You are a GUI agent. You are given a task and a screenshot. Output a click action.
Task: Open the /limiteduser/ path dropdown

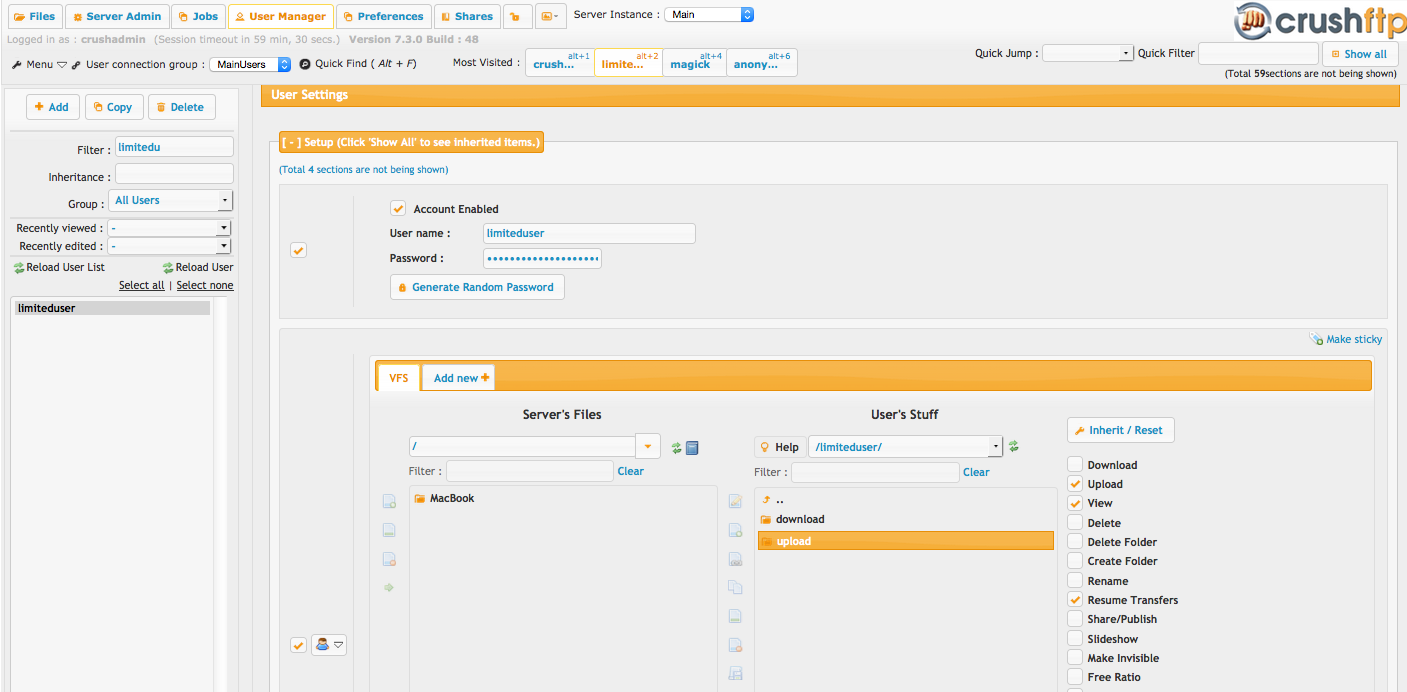coord(905,447)
